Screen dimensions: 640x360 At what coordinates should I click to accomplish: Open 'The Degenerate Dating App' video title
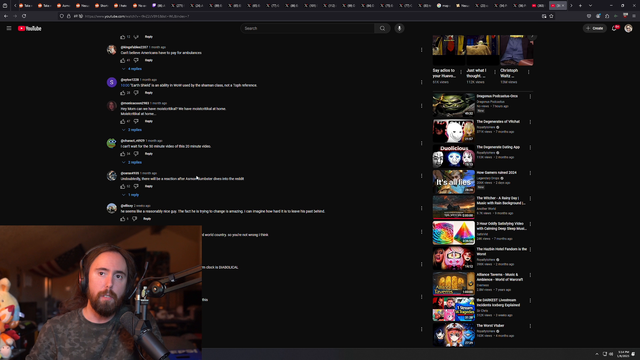[x=498, y=147]
